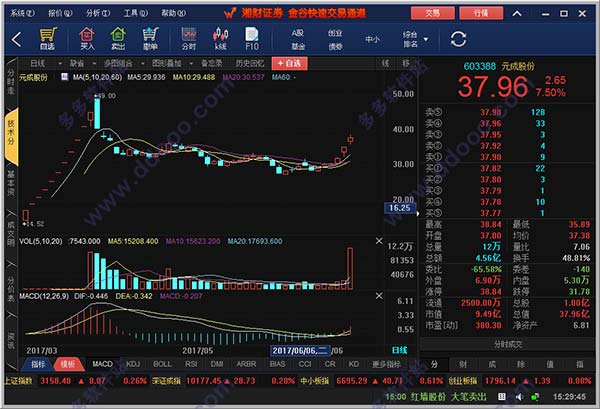600x409 pixels.
Task: Open 备忘录 memo
Action: click(x=212, y=63)
